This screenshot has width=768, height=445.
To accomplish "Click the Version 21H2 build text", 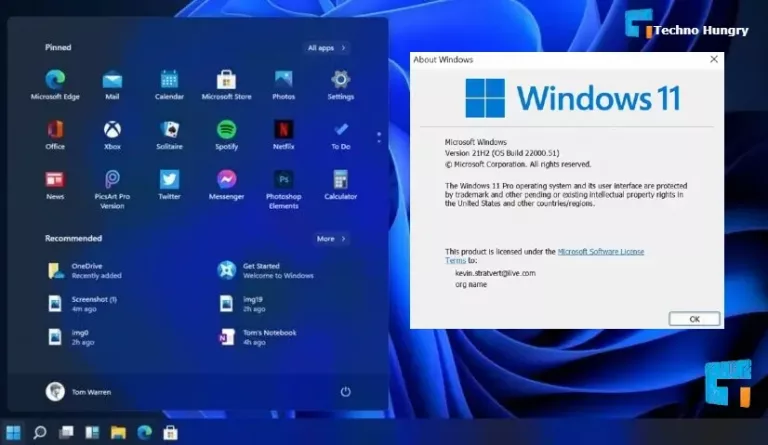I will click(502, 153).
